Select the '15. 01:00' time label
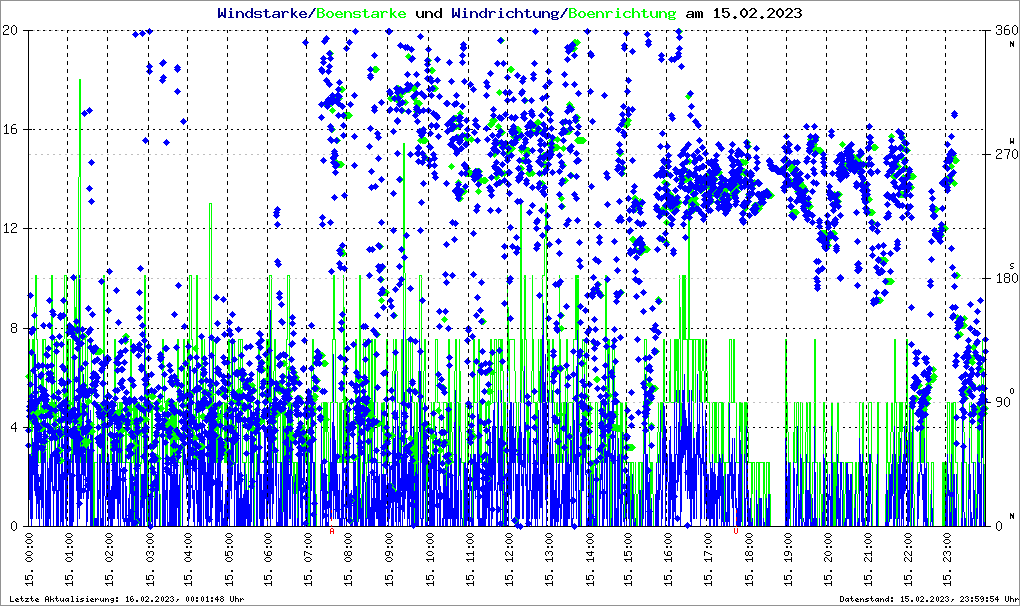This screenshot has height=606, width=1020. [x=70, y=560]
